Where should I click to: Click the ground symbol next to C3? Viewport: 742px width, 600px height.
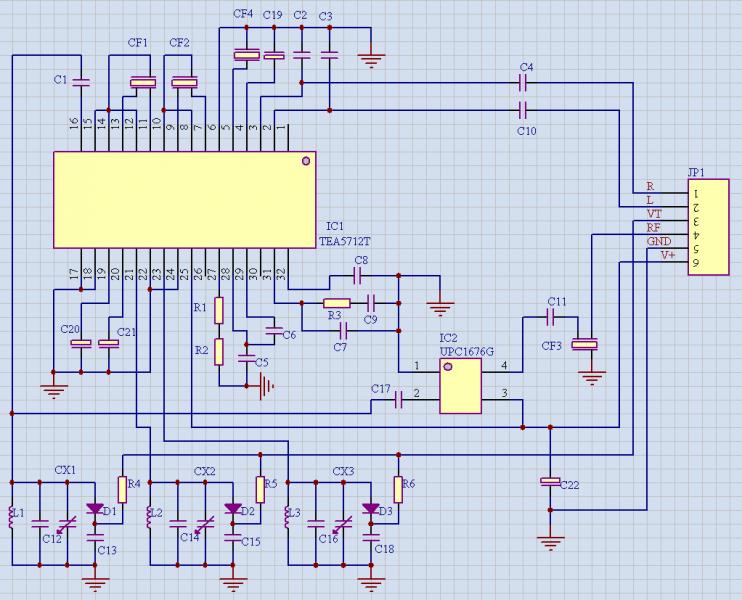pos(371,59)
